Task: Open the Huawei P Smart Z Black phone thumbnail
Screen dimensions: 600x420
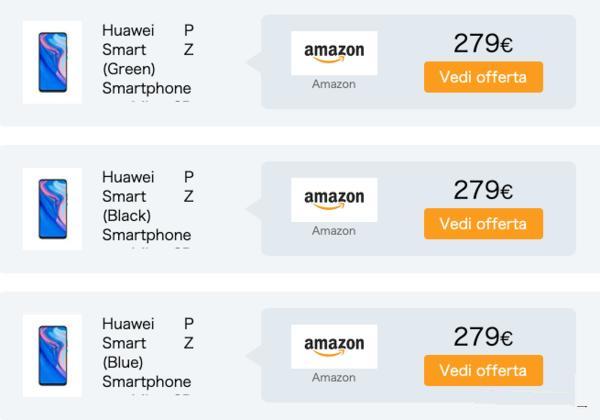Action: coord(52,209)
